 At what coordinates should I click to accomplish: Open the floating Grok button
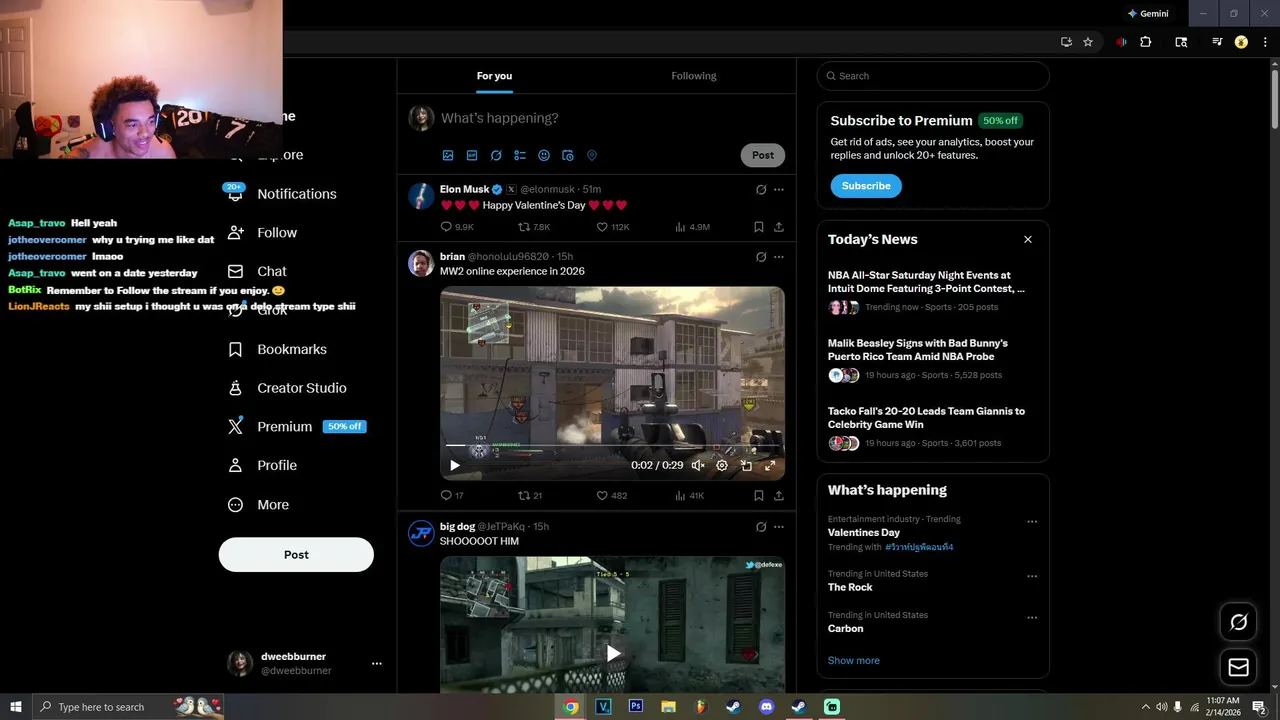pyautogui.click(x=1238, y=622)
